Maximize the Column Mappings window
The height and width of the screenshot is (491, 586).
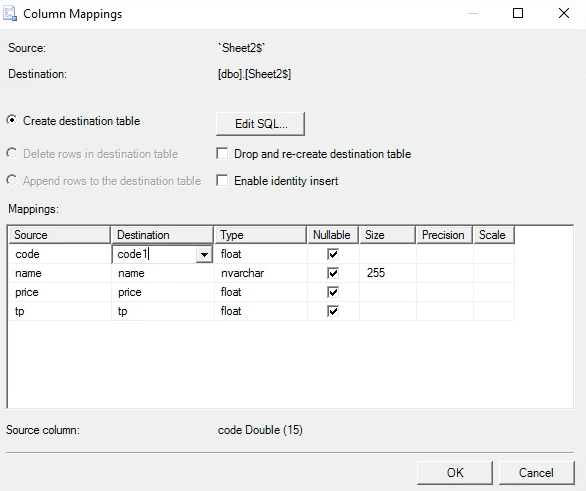[x=518, y=13]
